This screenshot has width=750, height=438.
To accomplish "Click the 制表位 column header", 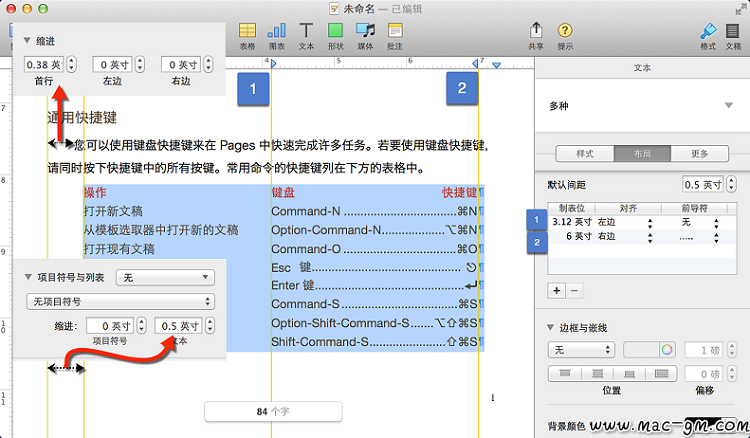I will [572, 208].
